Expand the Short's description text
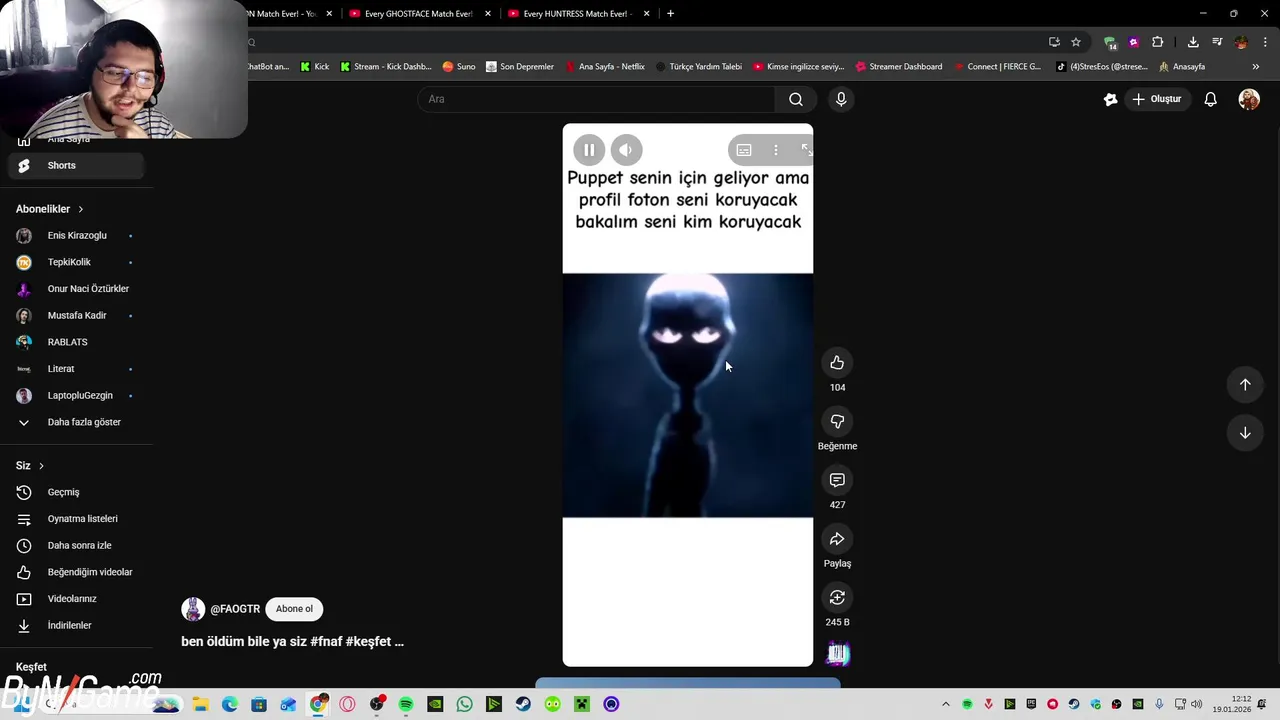Viewport: 1280px width, 720px height. point(292,642)
